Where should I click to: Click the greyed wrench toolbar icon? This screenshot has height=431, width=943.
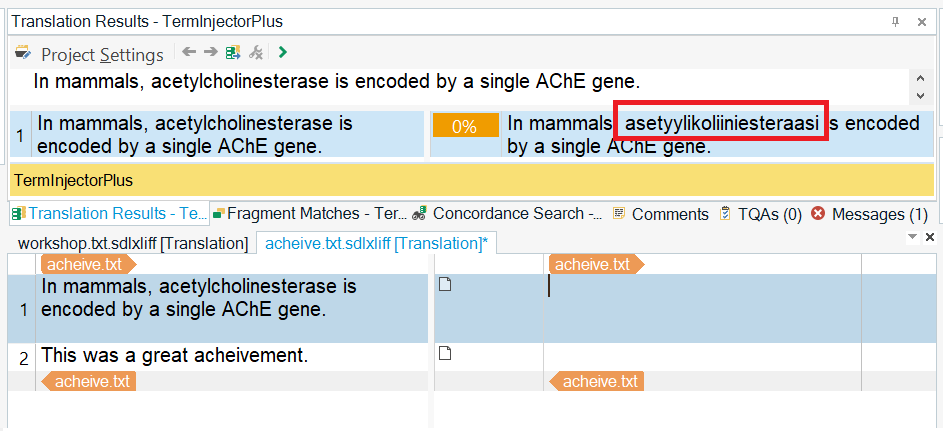click(x=257, y=53)
